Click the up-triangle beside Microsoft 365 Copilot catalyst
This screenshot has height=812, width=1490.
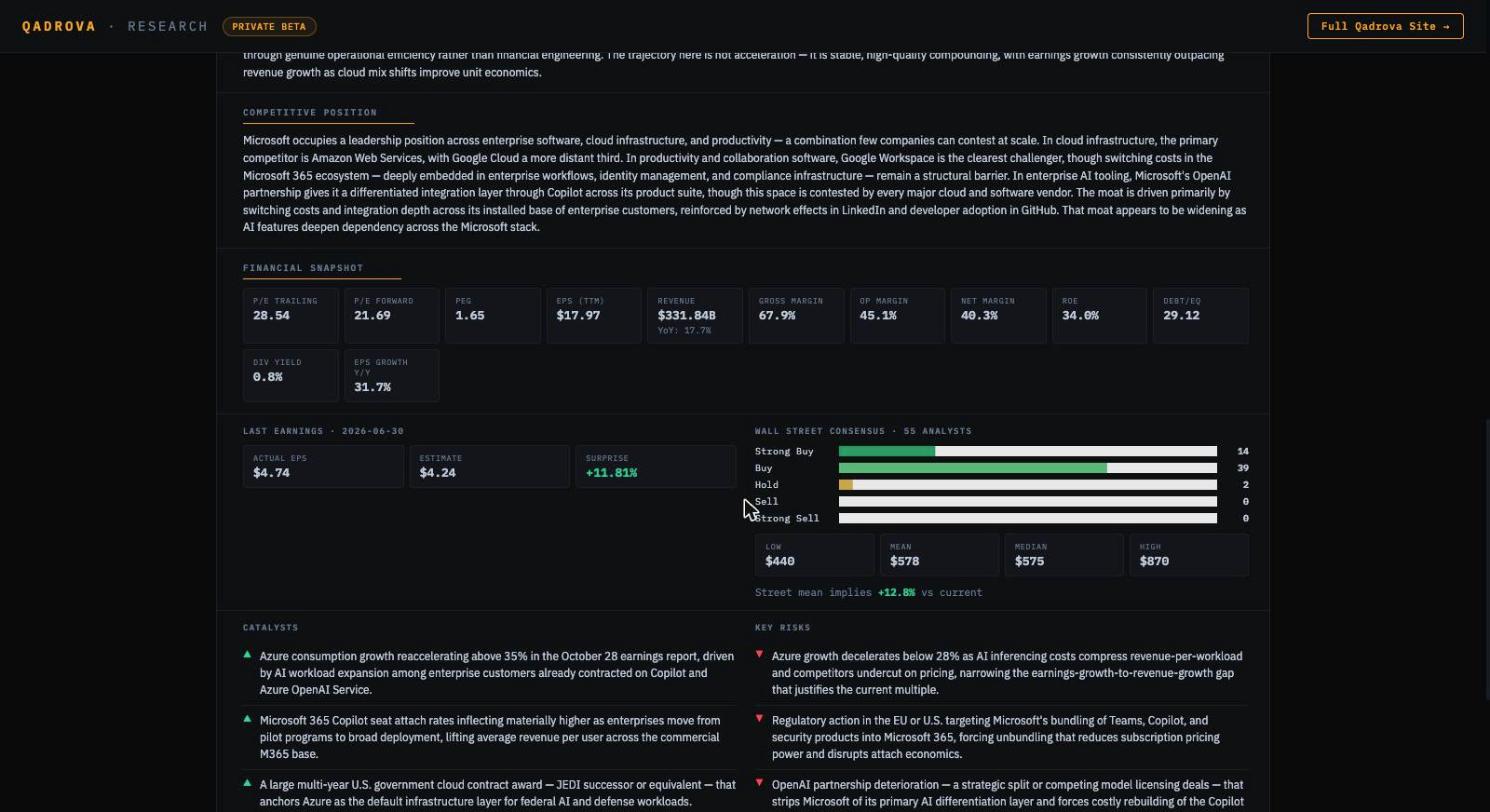pyautogui.click(x=247, y=719)
